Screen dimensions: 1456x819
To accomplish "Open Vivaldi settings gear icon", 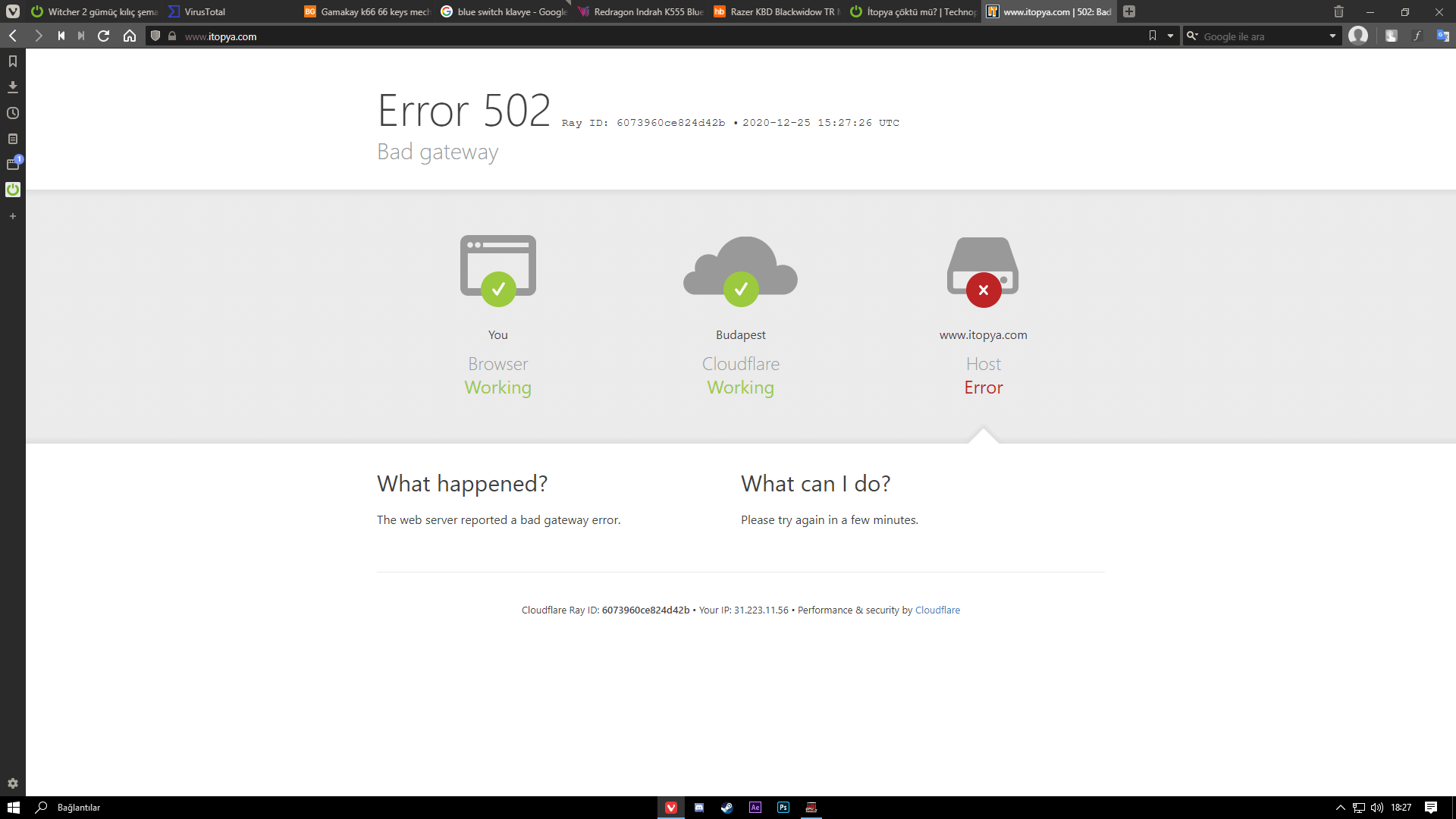I will (x=13, y=783).
